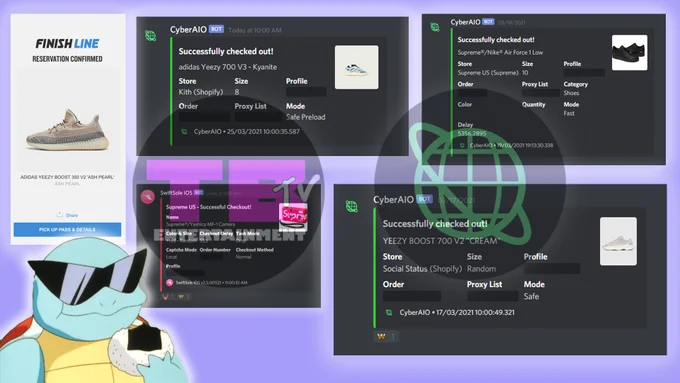The height and width of the screenshot is (383, 680).
Task: Click the Delay value "5356.2895"
Action: click(472, 134)
